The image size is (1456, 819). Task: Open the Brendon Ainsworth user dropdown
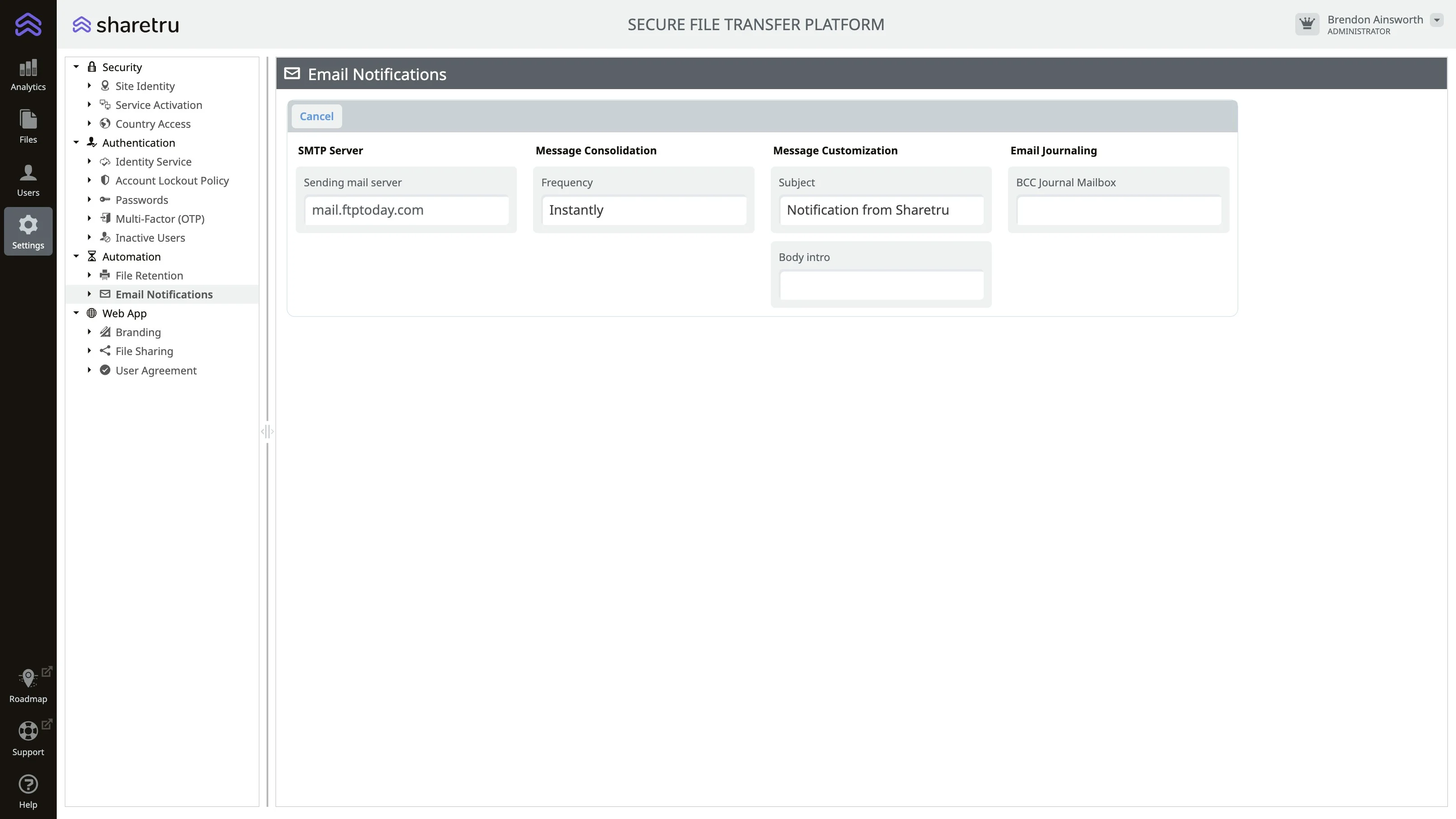[1436, 20]
